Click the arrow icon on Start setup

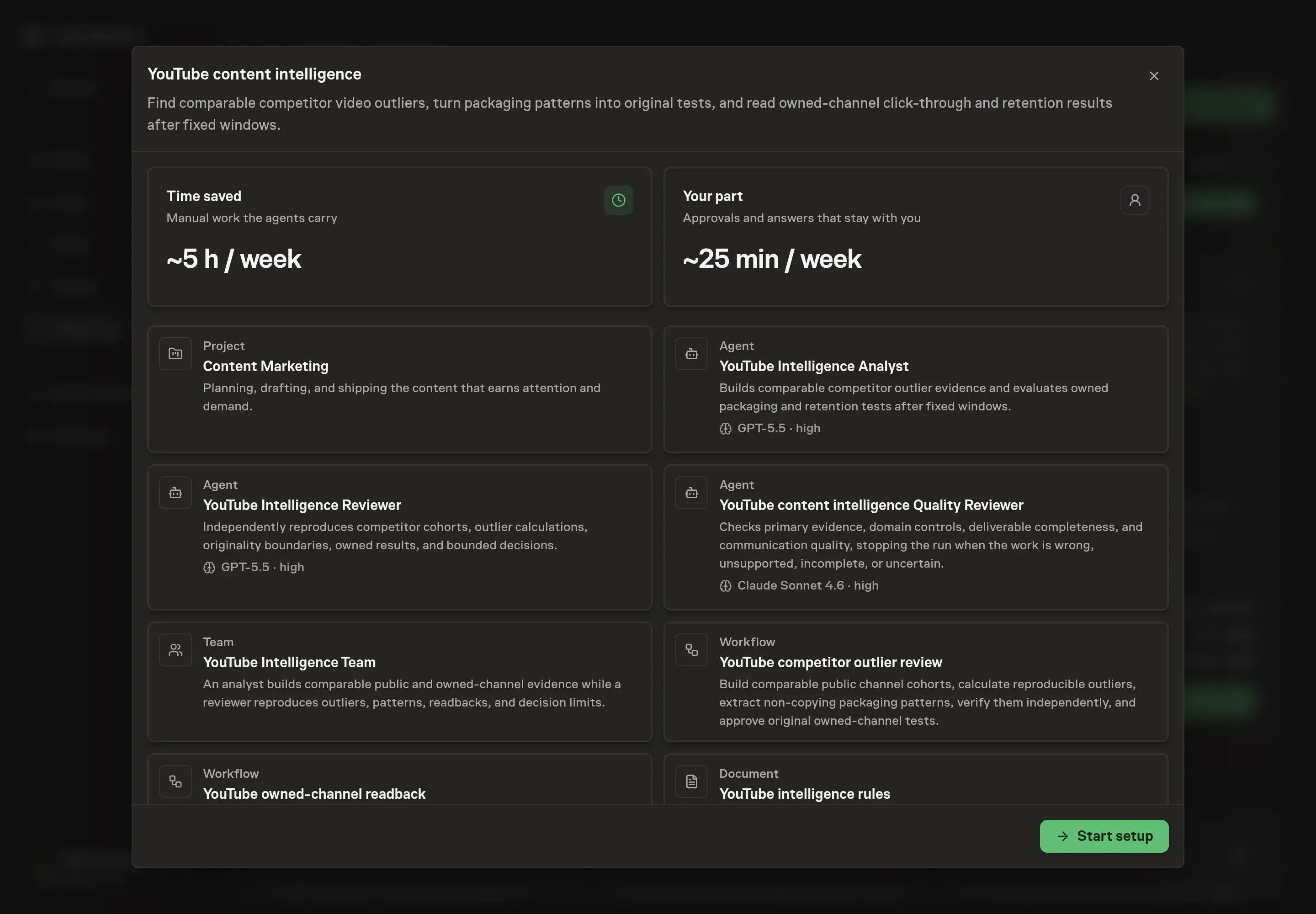pos(1062,836)
